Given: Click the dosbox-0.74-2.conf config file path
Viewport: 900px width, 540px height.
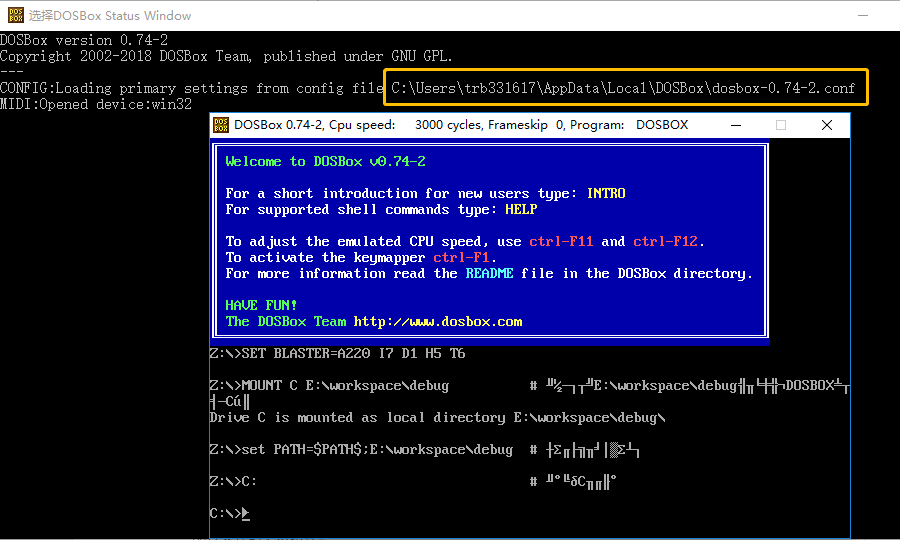Looking at the screenshot, I should coord(623,88).
